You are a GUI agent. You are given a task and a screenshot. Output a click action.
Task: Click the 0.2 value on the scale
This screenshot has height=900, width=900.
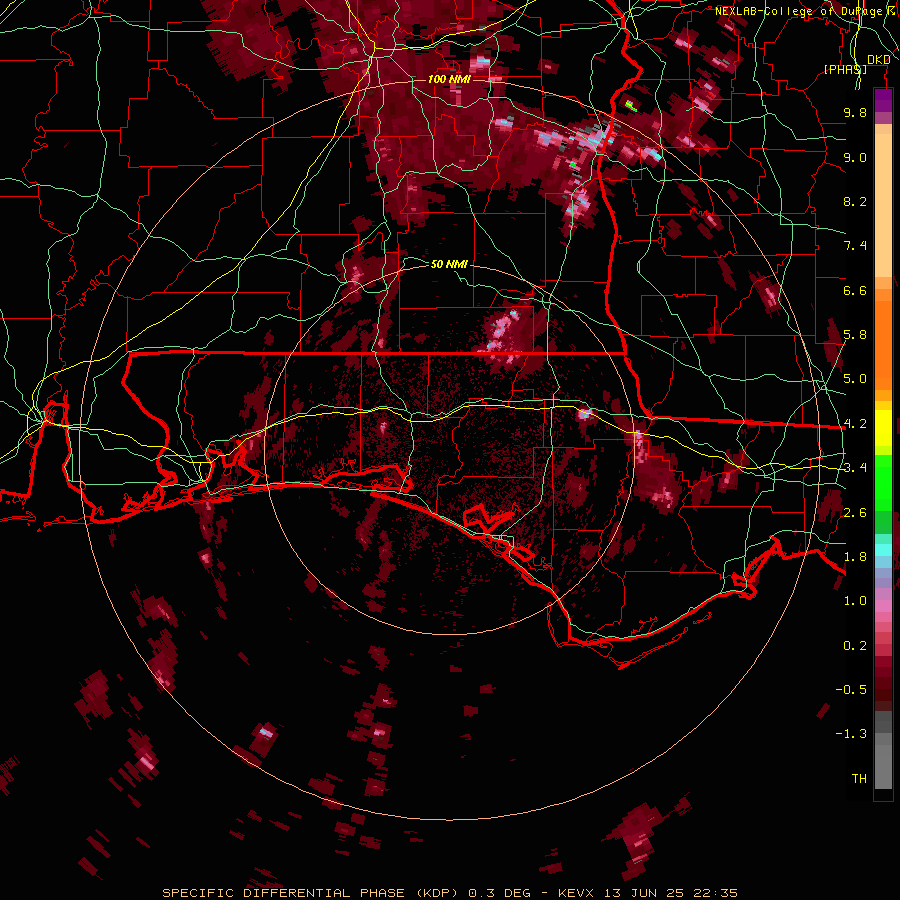coord(855,646)
